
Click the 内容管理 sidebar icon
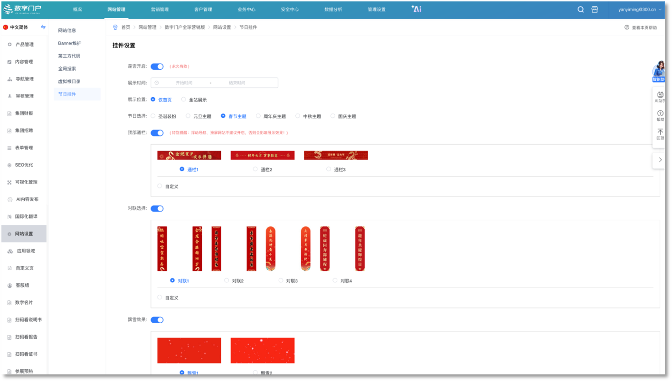9,62
